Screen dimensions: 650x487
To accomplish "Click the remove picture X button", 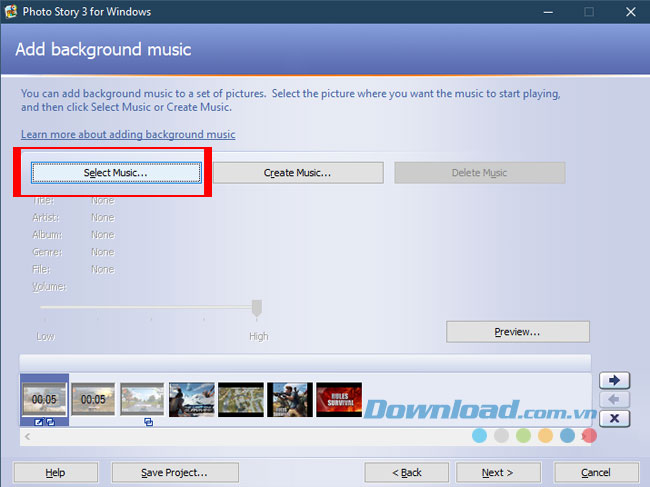I will click(614, 418).
